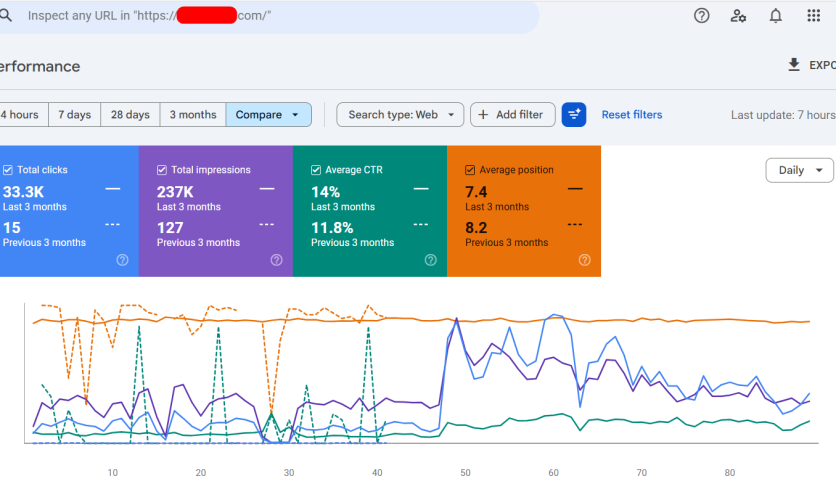
Task: Click the 33.3K total clicks value
Action: click(23, 192)
